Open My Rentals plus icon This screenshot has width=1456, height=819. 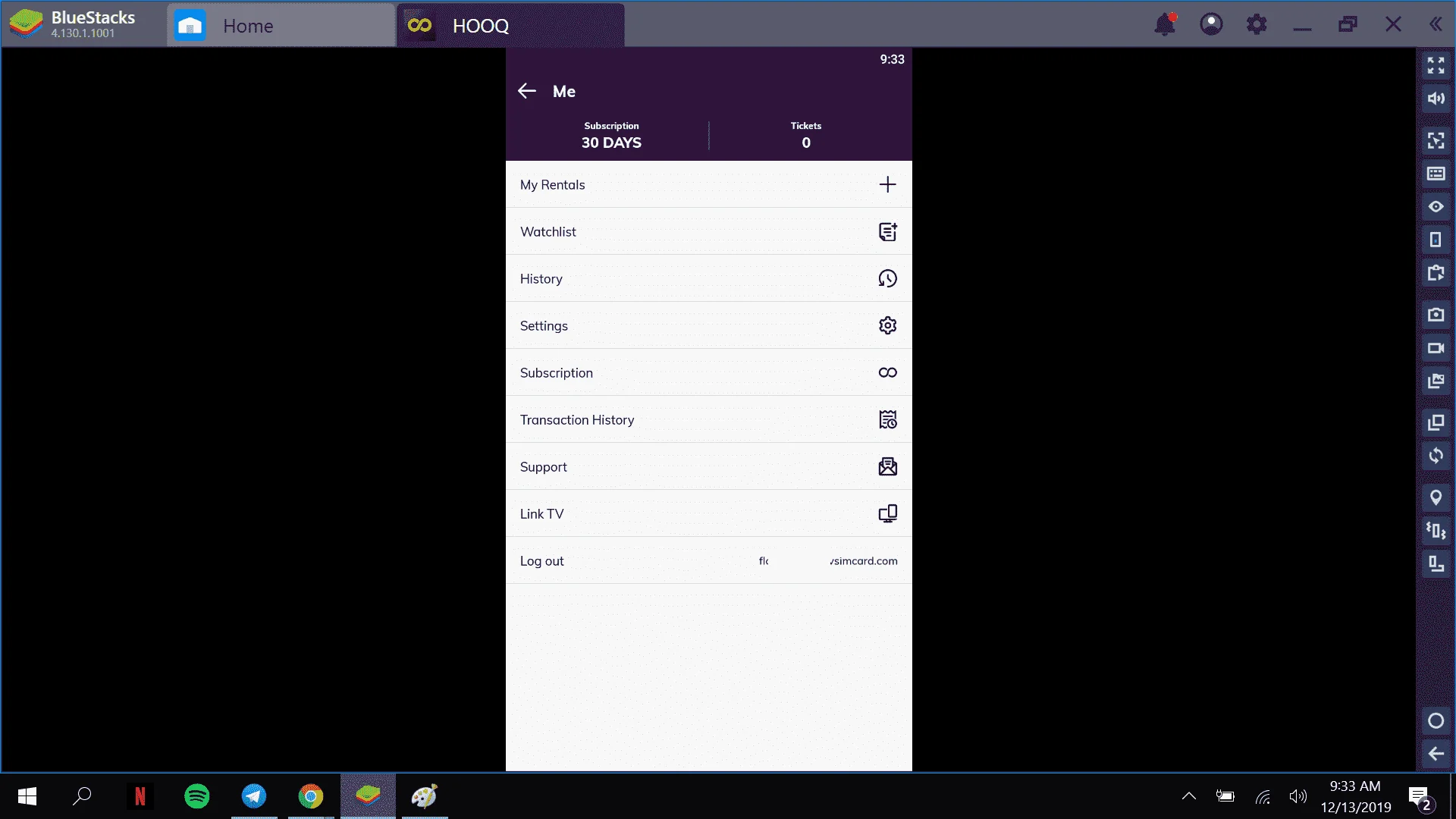point(887,184)
